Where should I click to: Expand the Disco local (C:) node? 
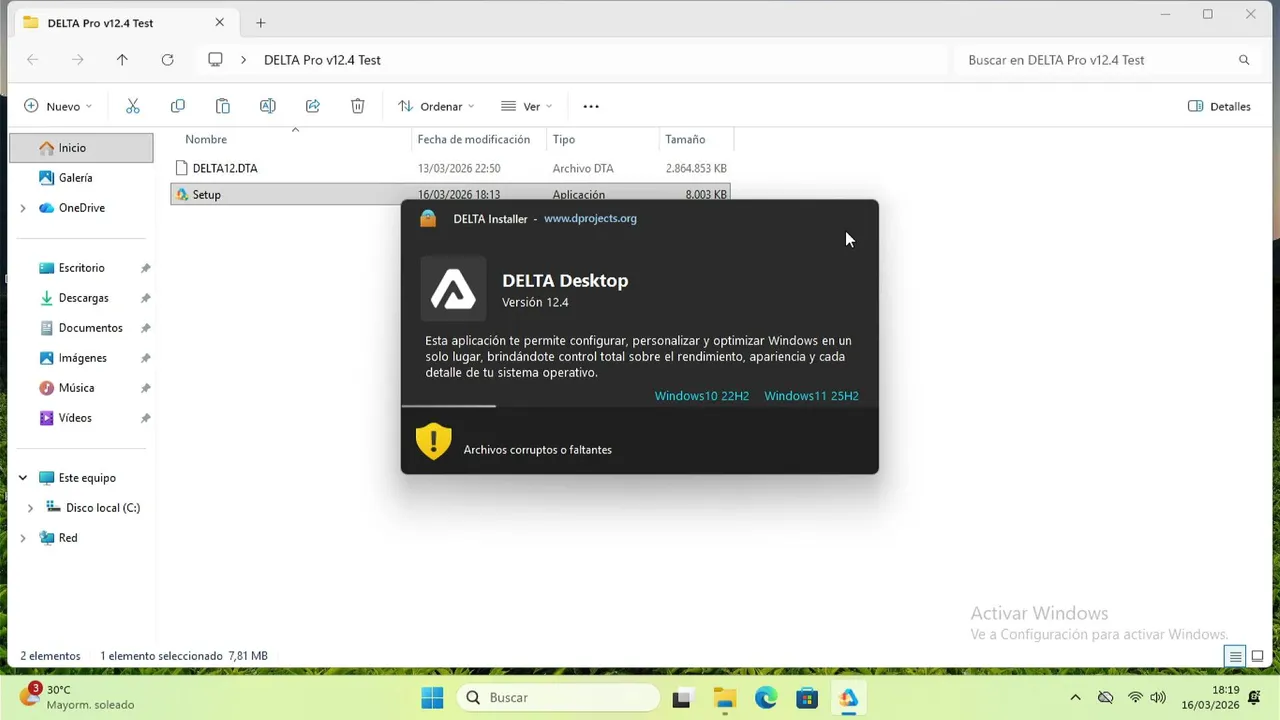tap(30, 508)
